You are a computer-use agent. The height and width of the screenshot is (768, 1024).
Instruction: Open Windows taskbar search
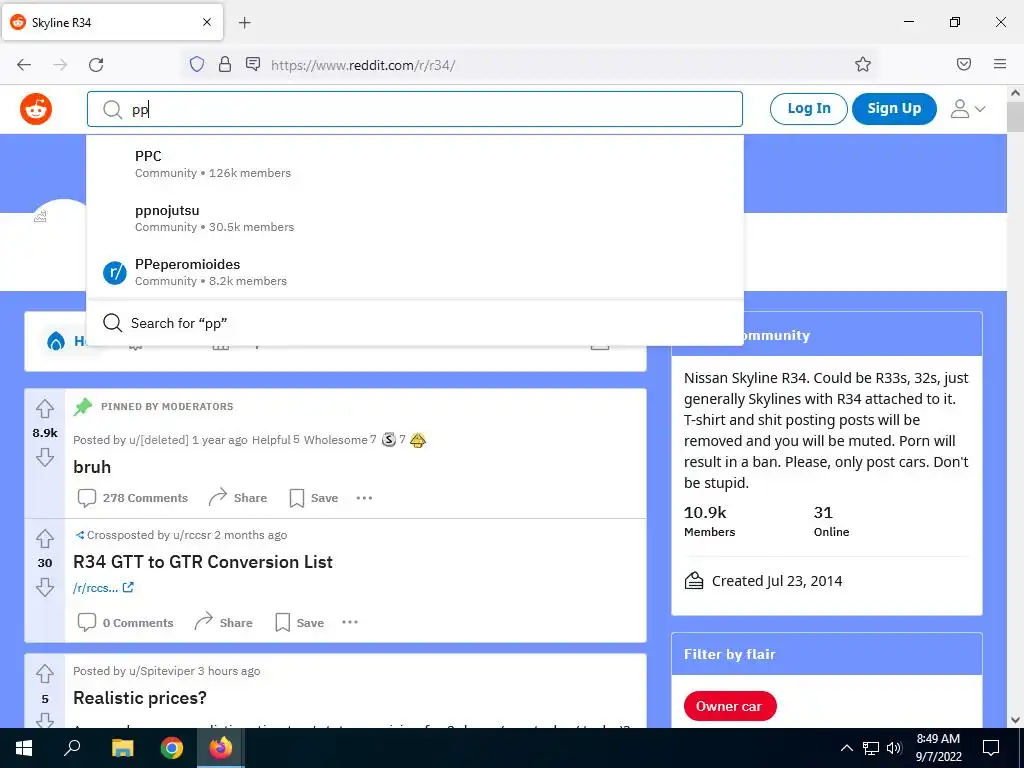[72, 748]
